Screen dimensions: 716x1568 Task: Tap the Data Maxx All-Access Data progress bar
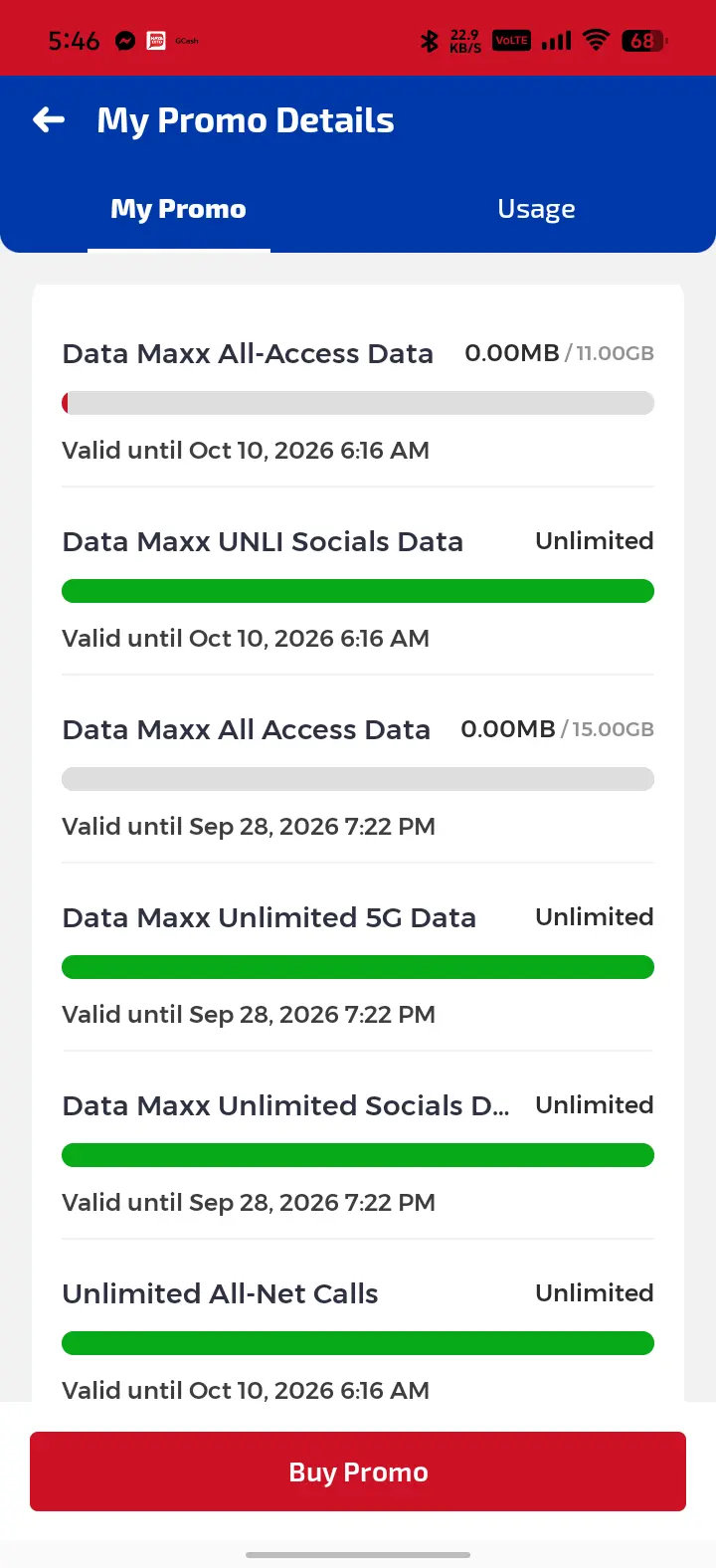pyautogui.click(x=358, y=403)
